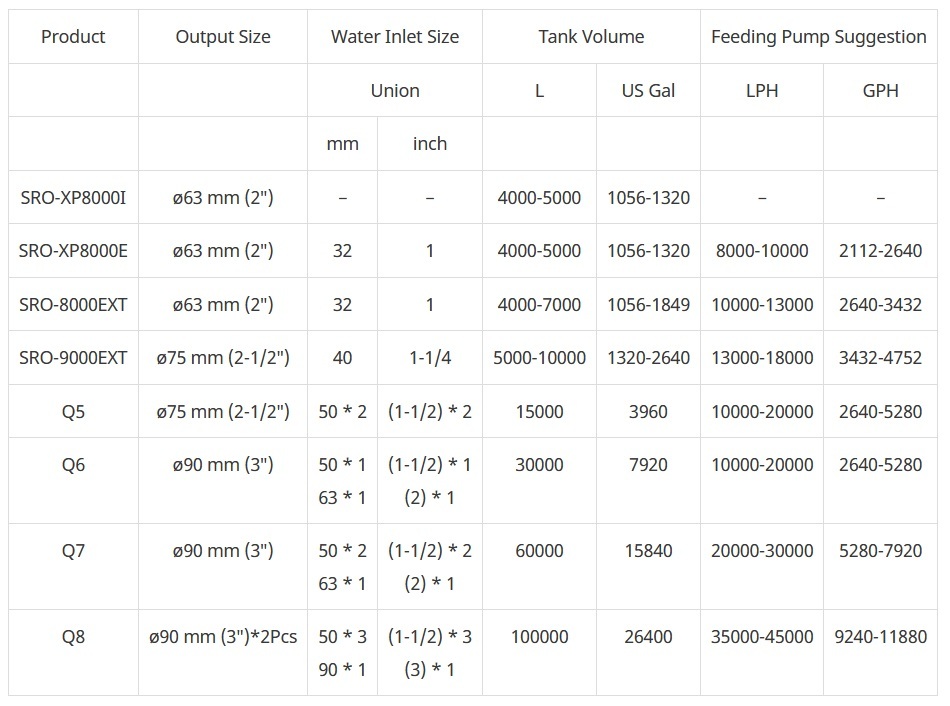This screenshot has height=706, width=950.
Task: Click the 35000-45000 LPH cell
Action: [x=762, y=636]
